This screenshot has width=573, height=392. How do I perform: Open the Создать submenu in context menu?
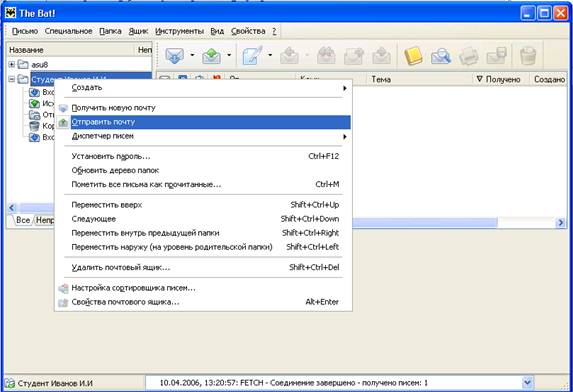point(204,88)
